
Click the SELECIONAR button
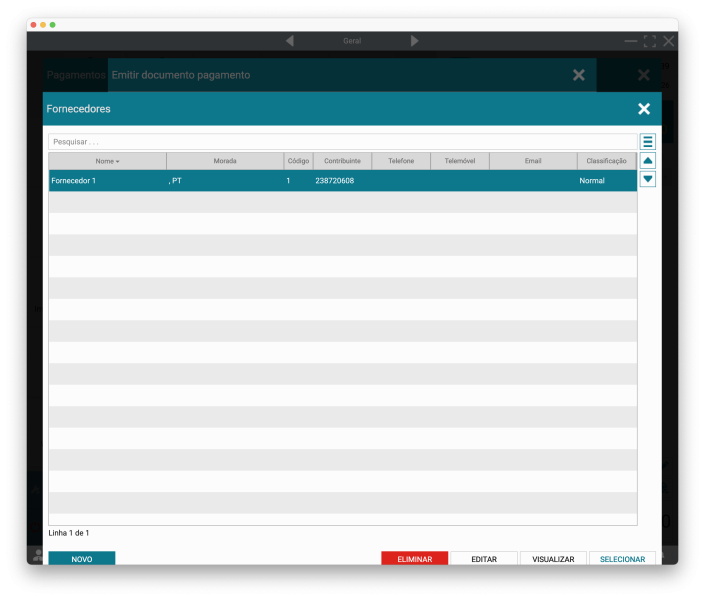click(x=622, y=559)
